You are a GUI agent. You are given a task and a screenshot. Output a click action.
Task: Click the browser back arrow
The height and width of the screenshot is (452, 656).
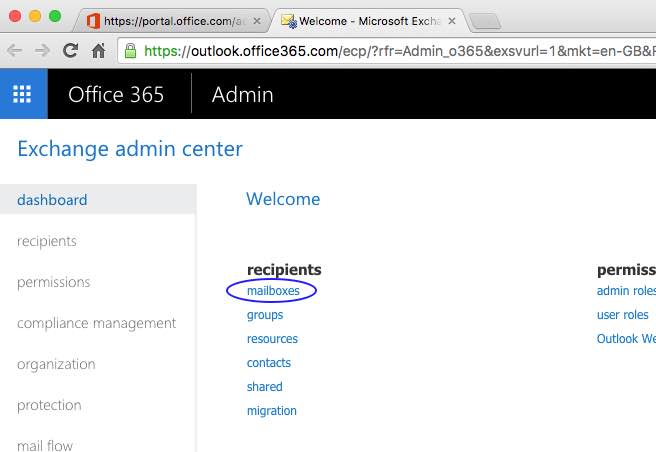pyautogui.click(x=15, y=51)
